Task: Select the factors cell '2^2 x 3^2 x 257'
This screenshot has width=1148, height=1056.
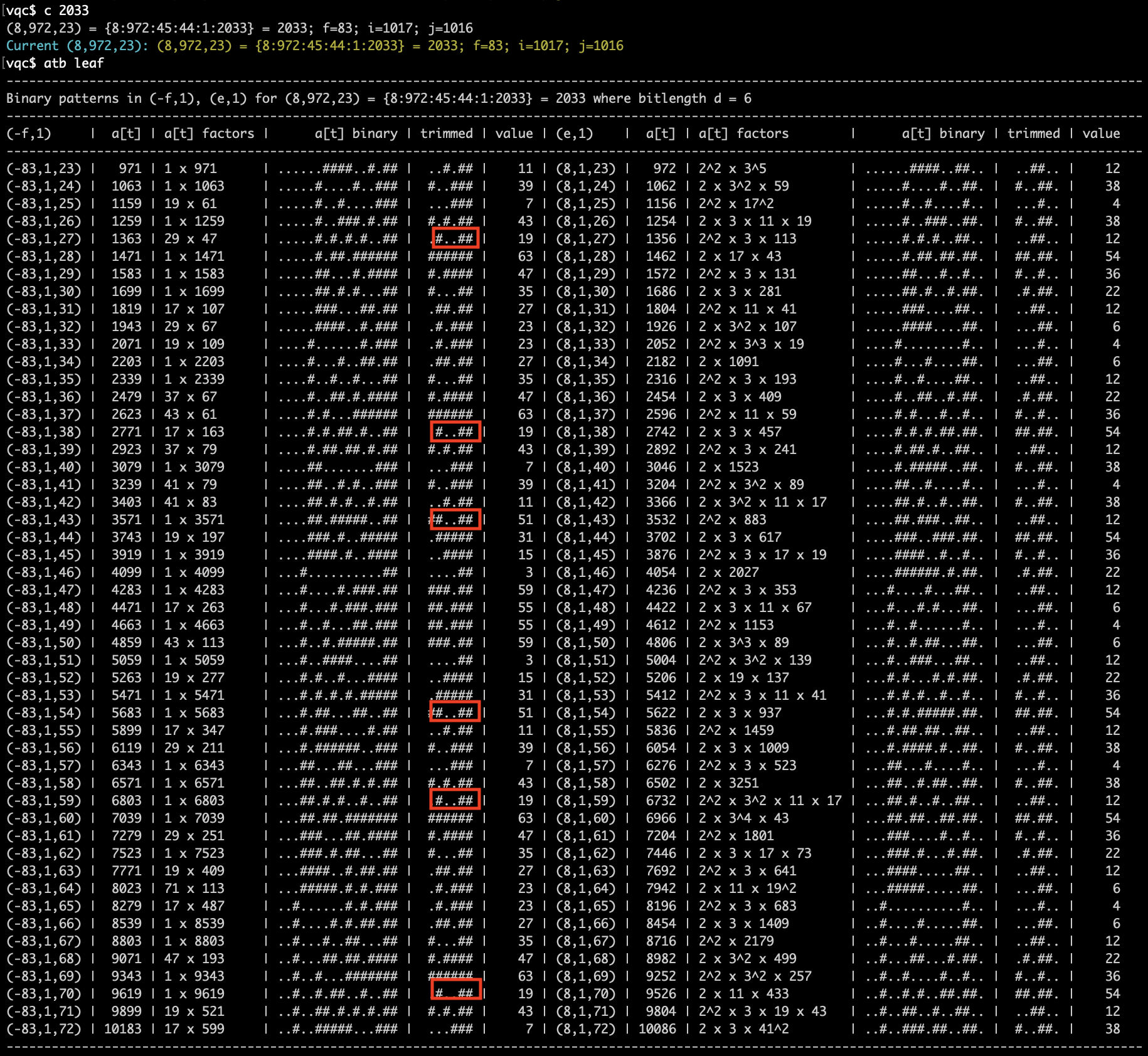Action: point(755,976)
